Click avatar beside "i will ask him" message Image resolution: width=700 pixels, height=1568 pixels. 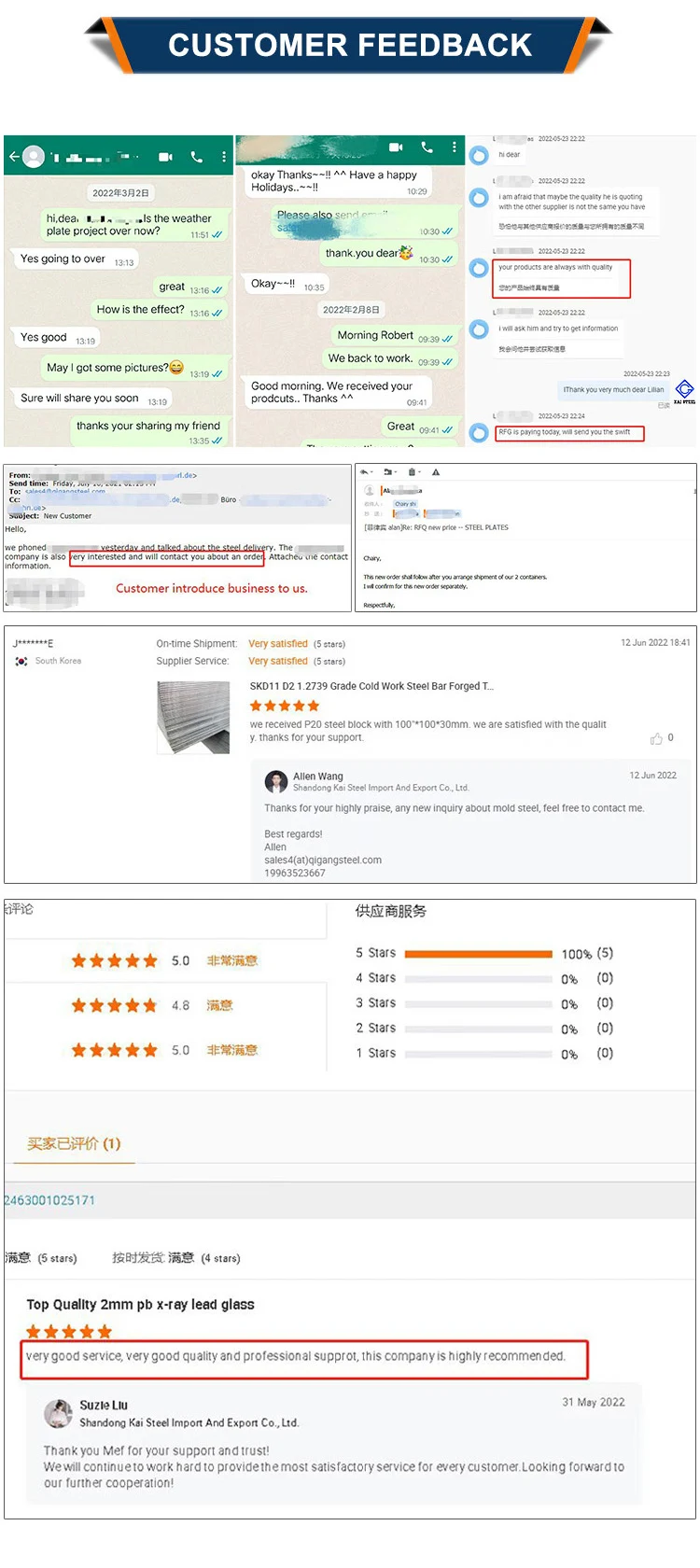(x=479, y=329)
